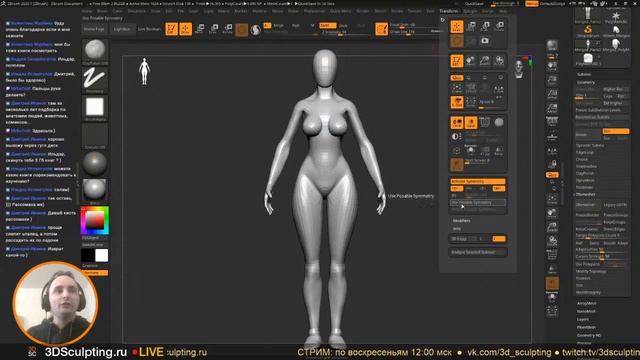This screenshot has width=640, height=360.
Task: Select the Move tool in the top shelf
Action: click(x=200, y=29)
